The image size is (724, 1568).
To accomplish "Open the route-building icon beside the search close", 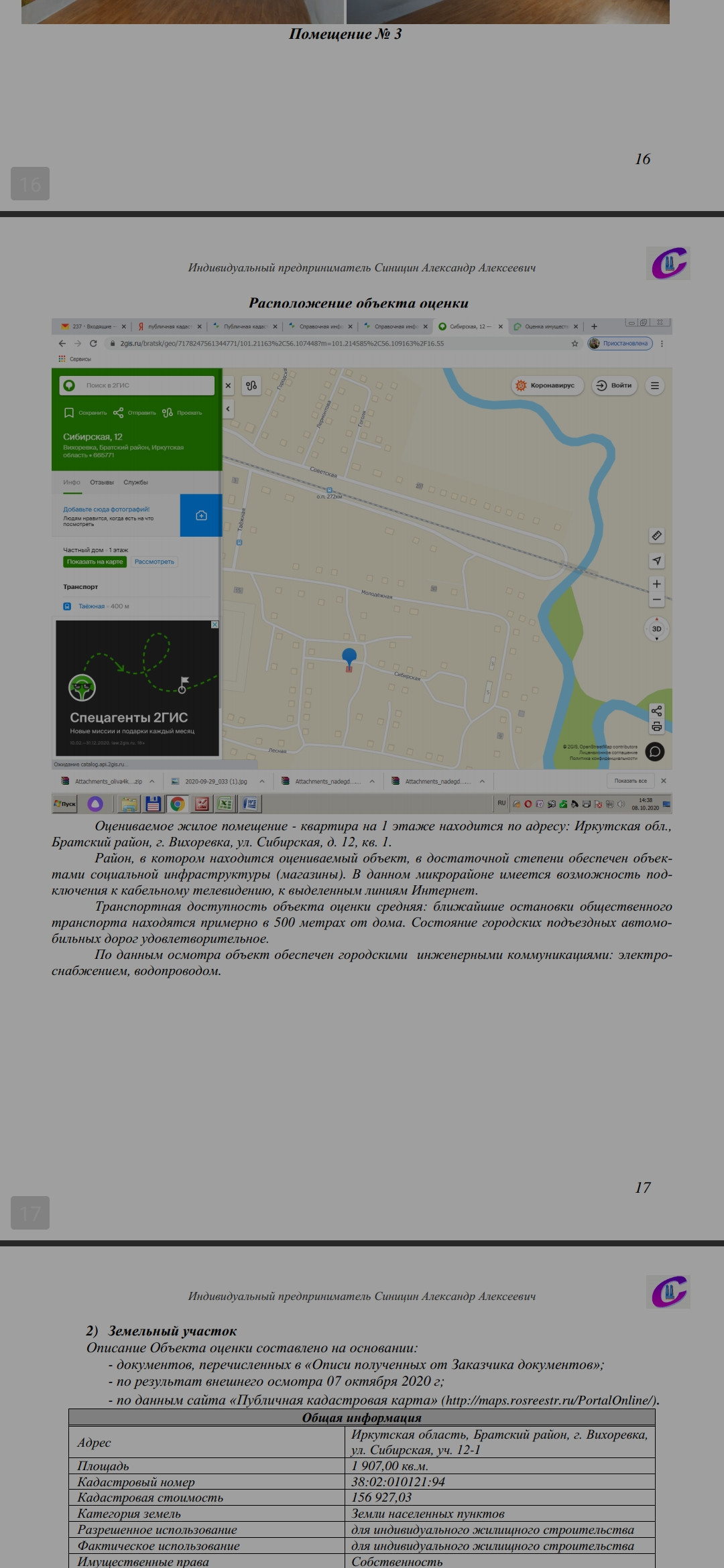I will point(251,385).
